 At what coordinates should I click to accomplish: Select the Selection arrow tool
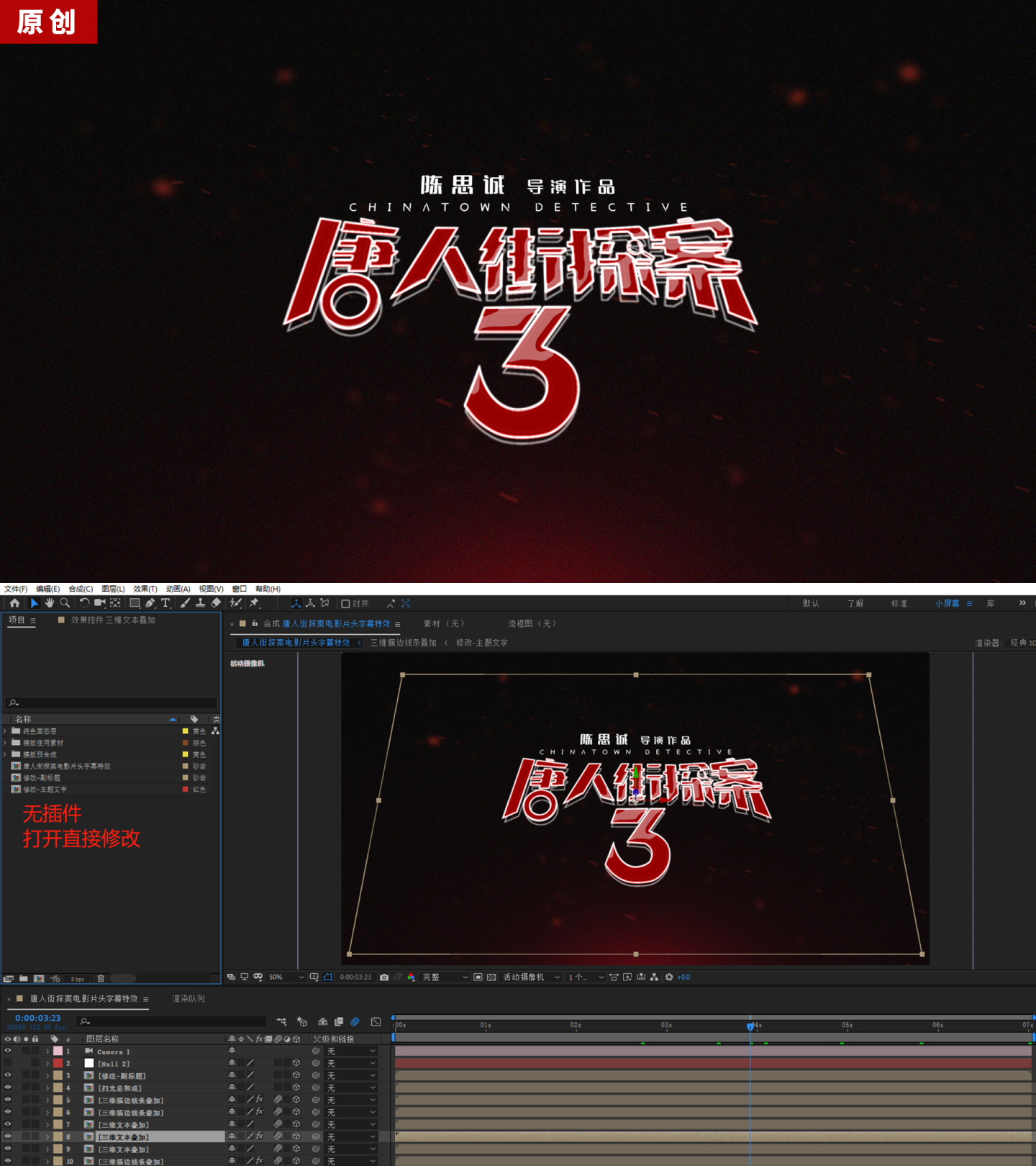34,603
